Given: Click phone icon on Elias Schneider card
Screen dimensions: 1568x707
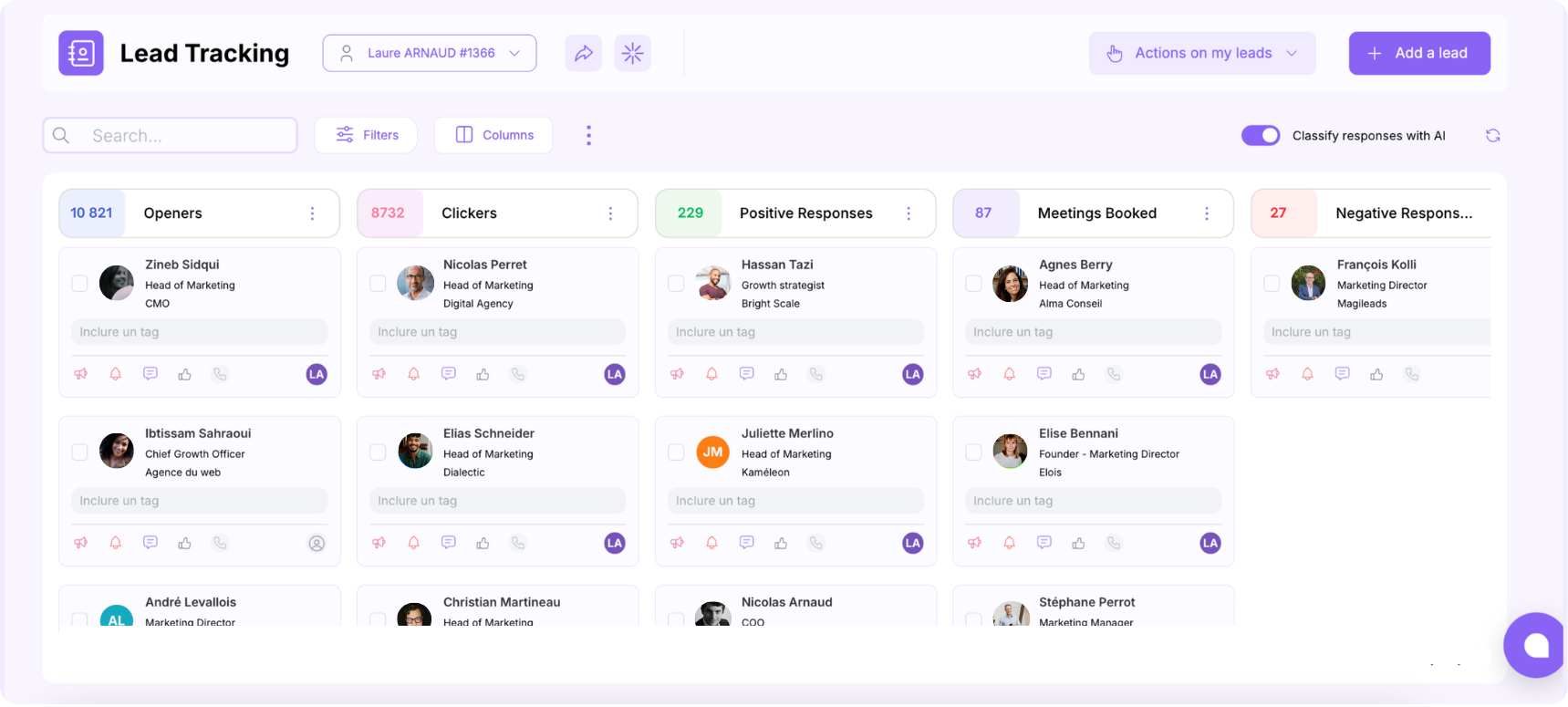Looking at the screenshot, I should click(518, 543).
